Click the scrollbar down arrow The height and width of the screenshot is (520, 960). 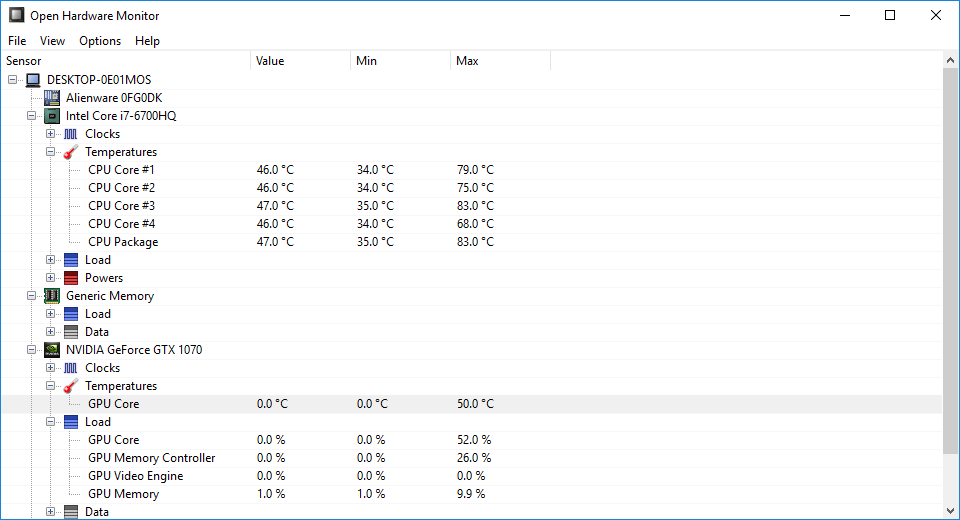pos(950,511)
